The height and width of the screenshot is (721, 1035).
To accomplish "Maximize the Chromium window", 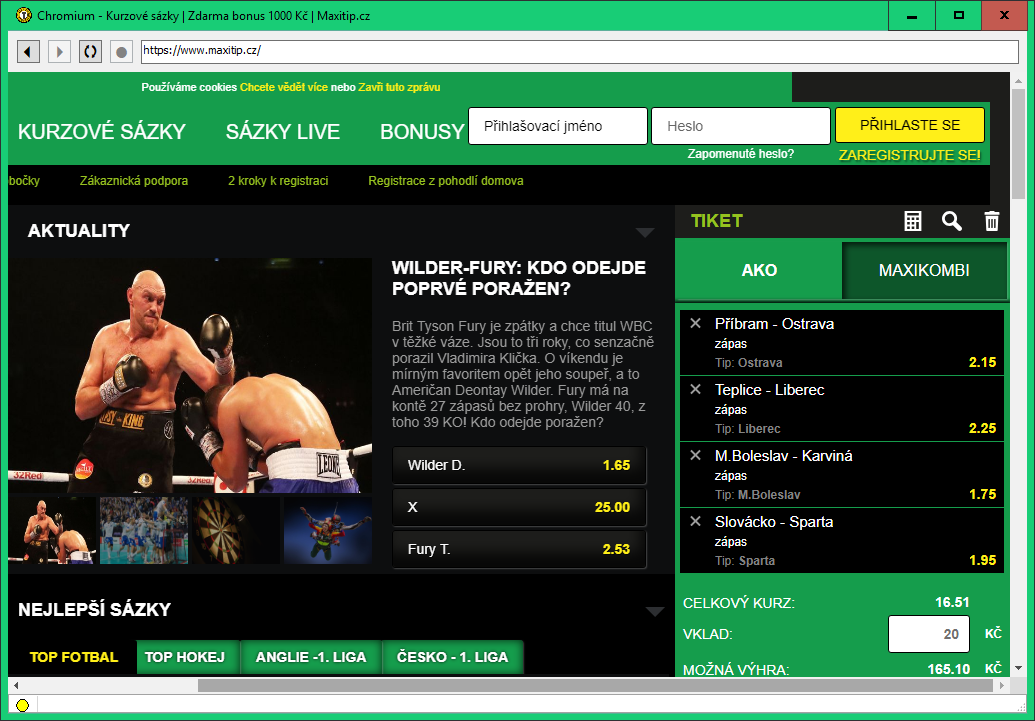I will click(958, 16).
